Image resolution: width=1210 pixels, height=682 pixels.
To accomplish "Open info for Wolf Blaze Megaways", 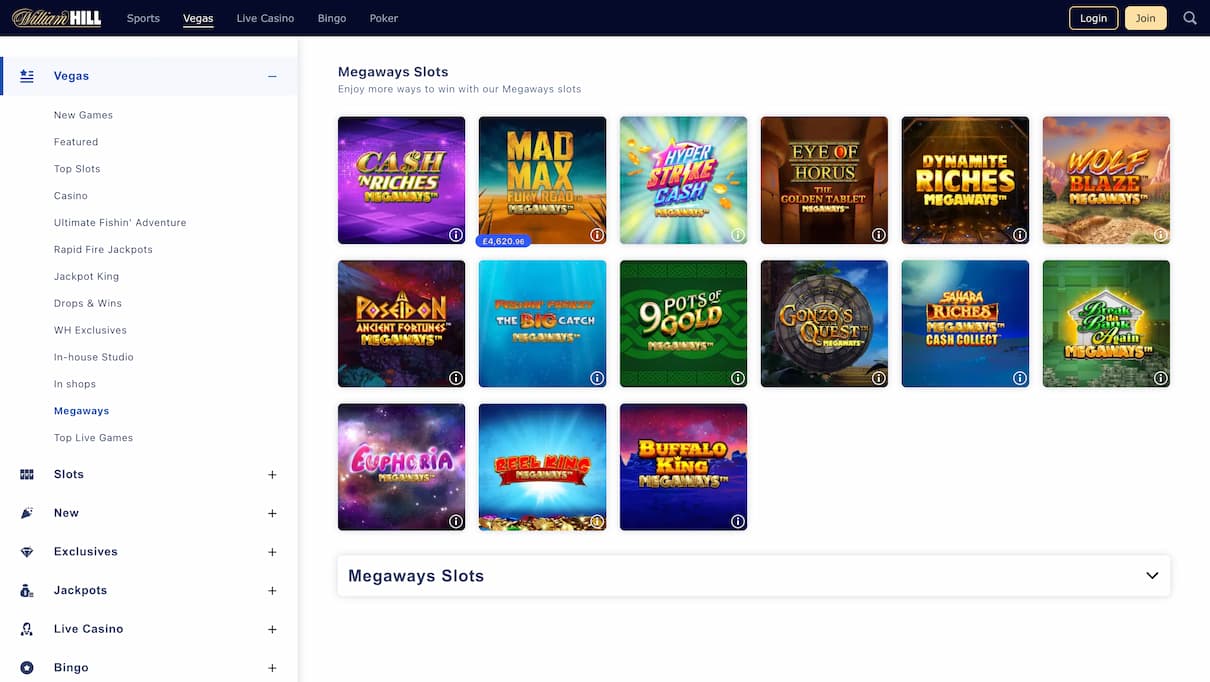I will coord(1161,235).
